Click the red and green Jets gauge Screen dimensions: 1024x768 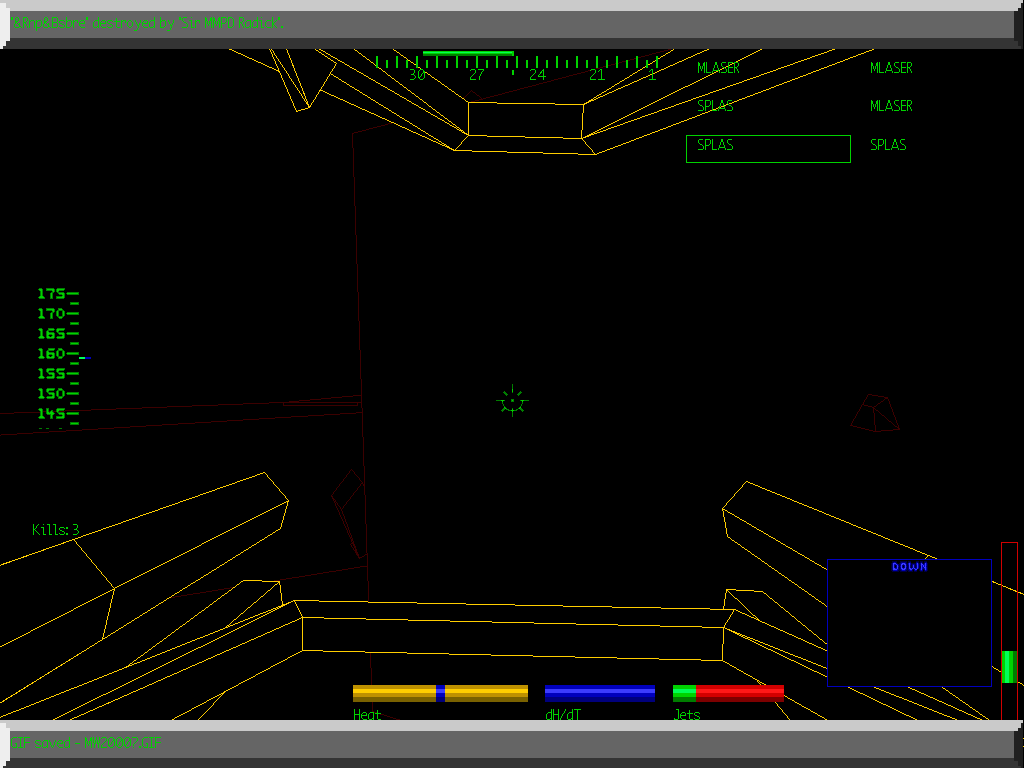click(728, 693)
